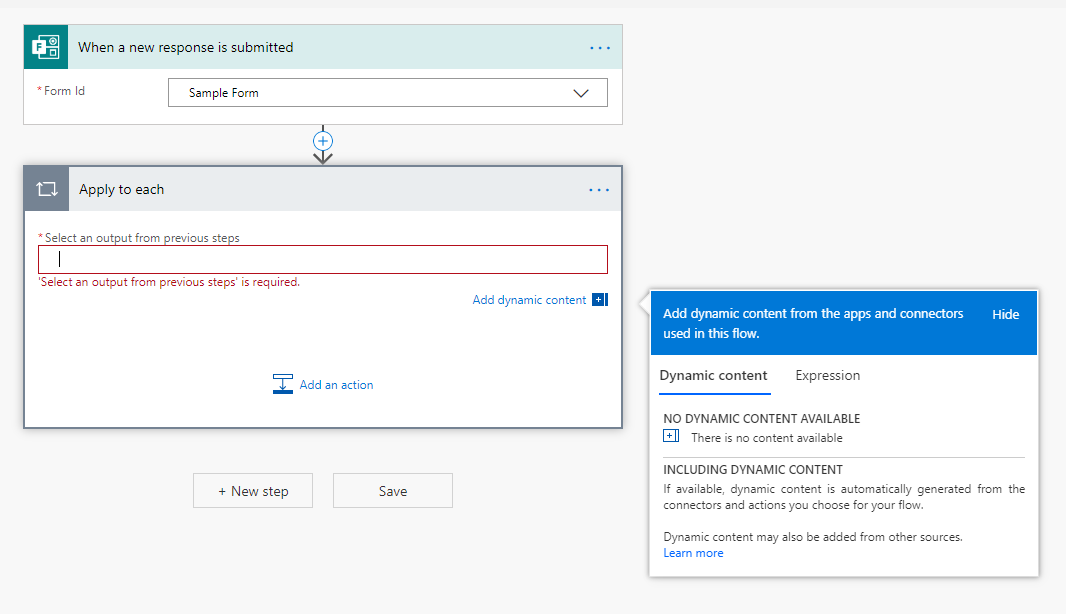
Task: Click the no-content-available plus icon
Action: point(670,435)
